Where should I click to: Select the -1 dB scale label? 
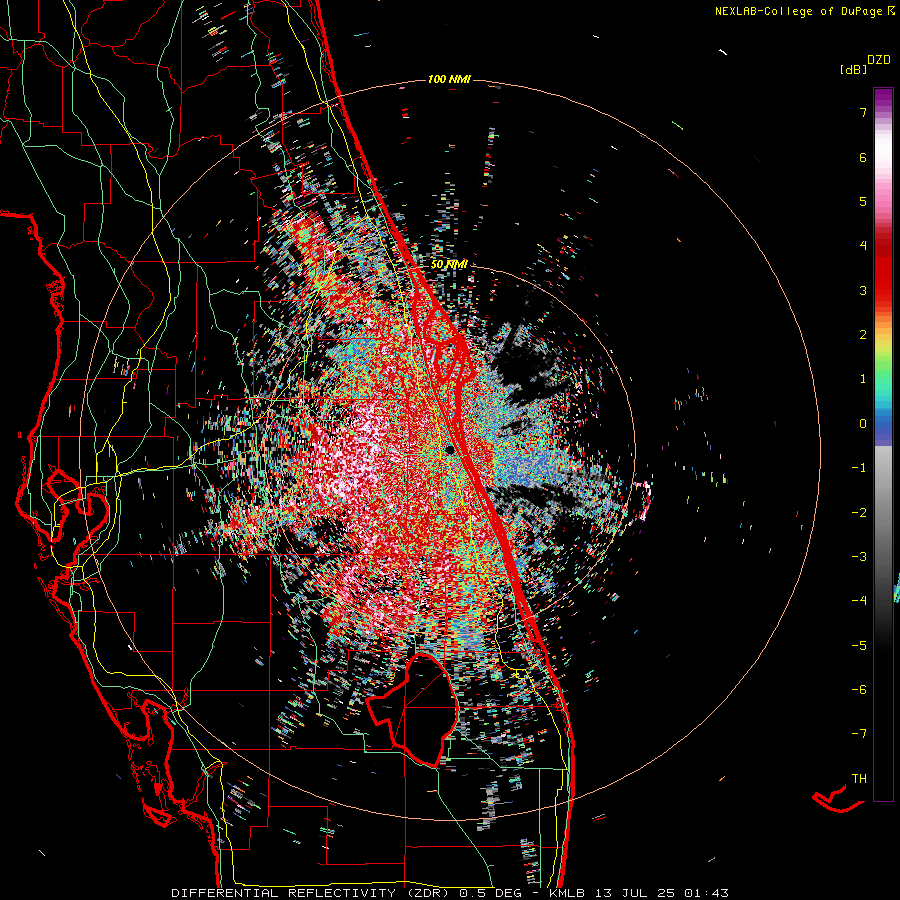[x=859, y=468]
